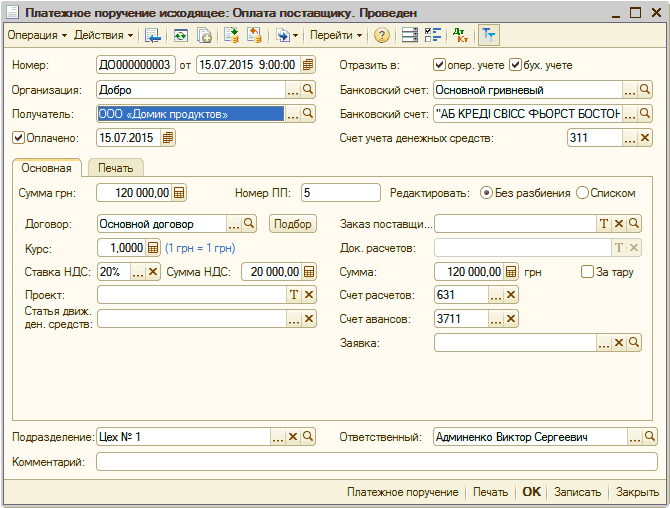Open calendar picker next to document date
The width and height of the screenshot is (670, 508).
point(308,65)
